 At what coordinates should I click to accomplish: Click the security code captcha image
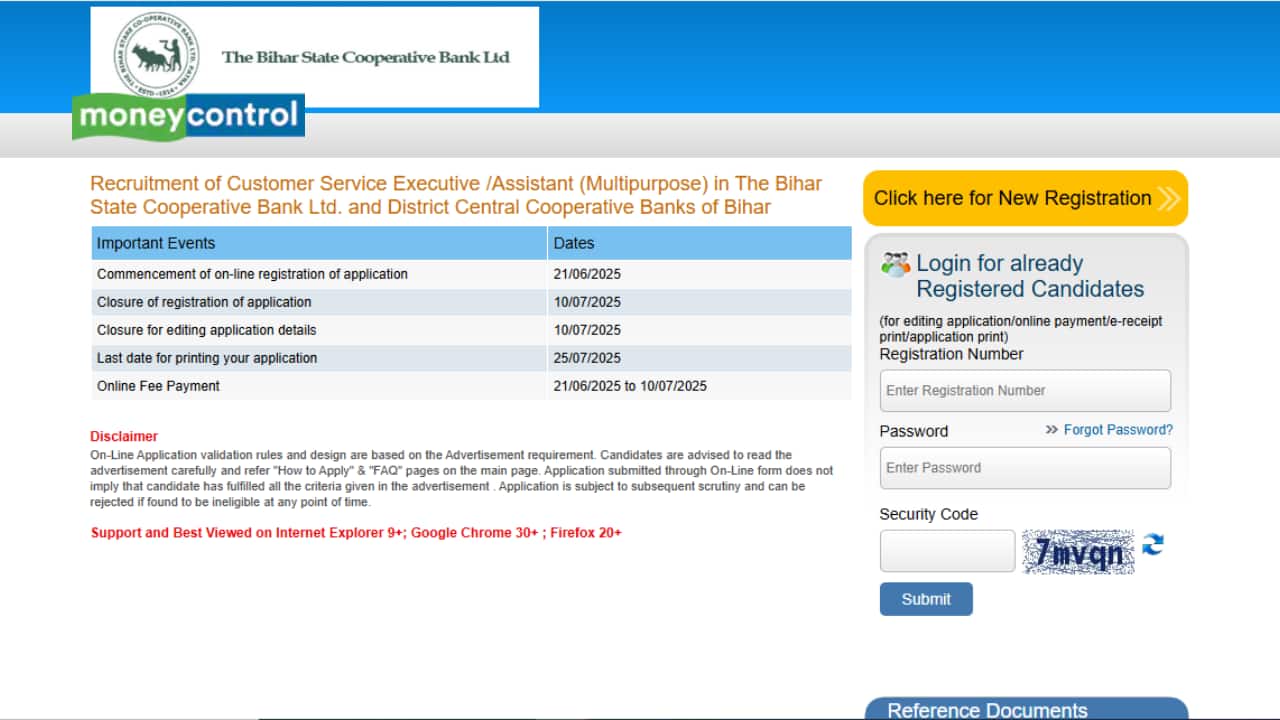(x=1078, y=550)
